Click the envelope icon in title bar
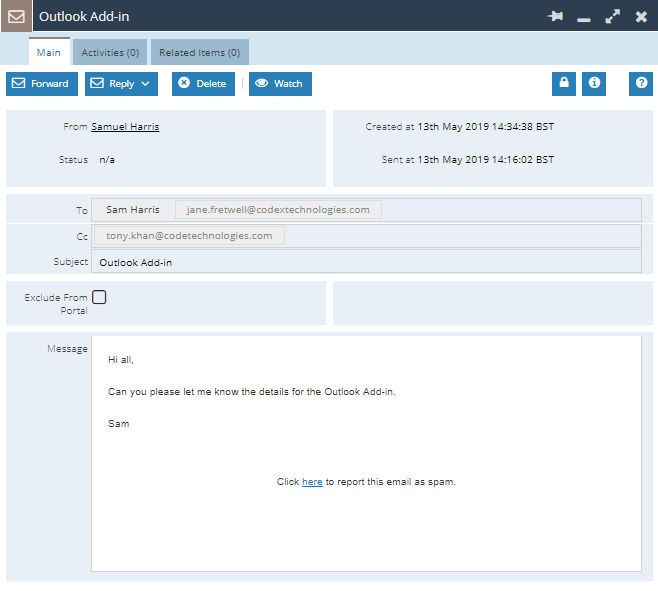 (x=16, y=16)
